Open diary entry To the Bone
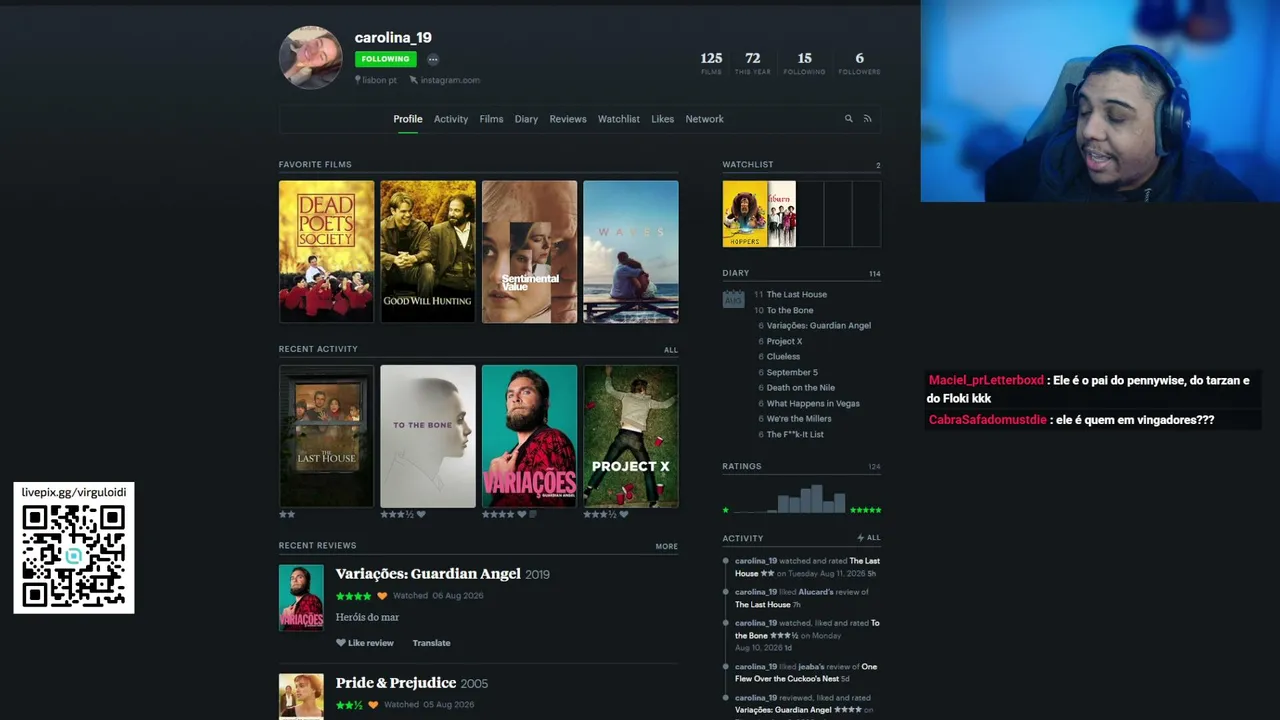The height and width of the screenshot is (720, 1280). [790, 311]
